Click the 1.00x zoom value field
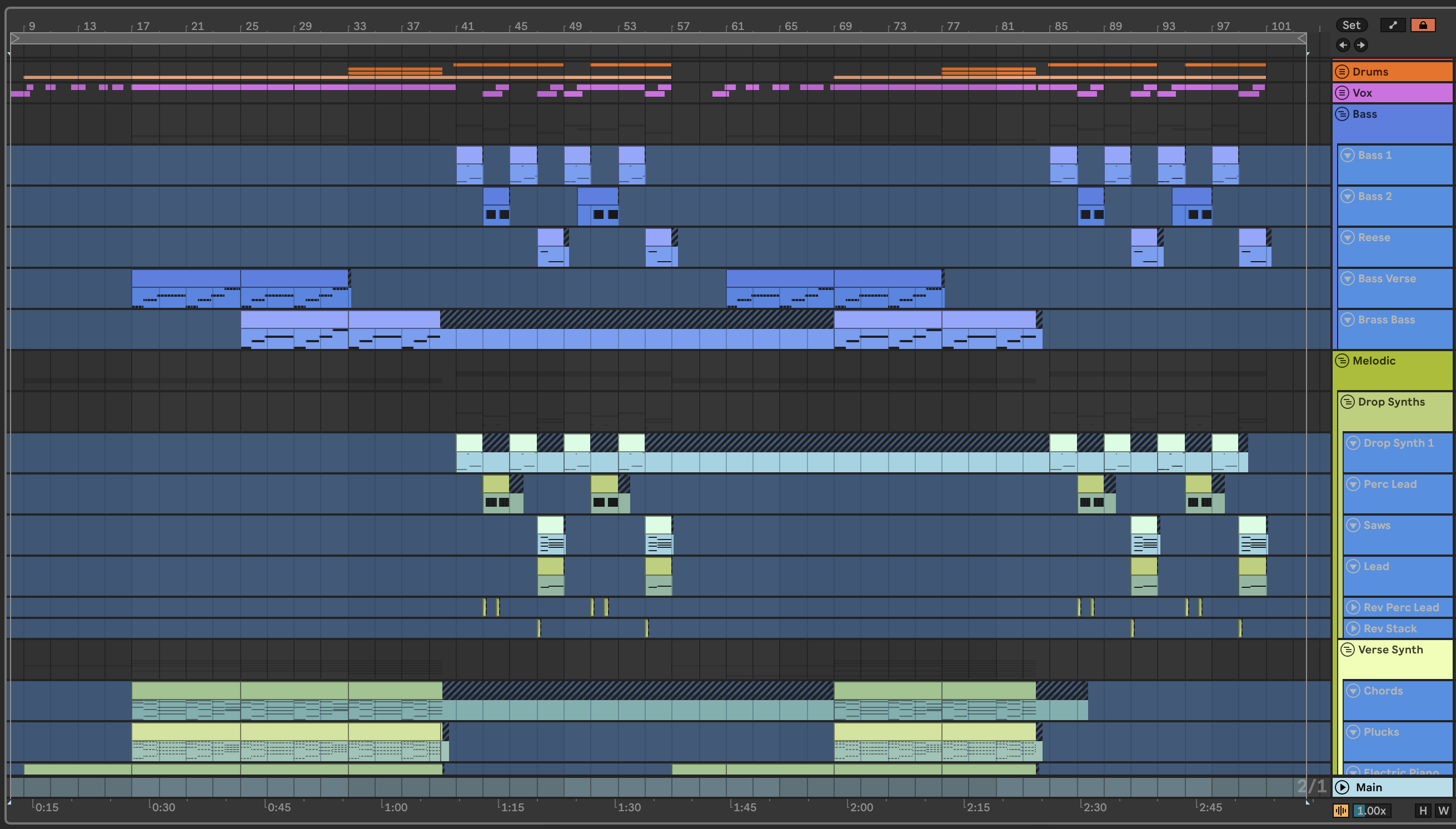Screen dimensions: 1456x829 click(1371, 811)
